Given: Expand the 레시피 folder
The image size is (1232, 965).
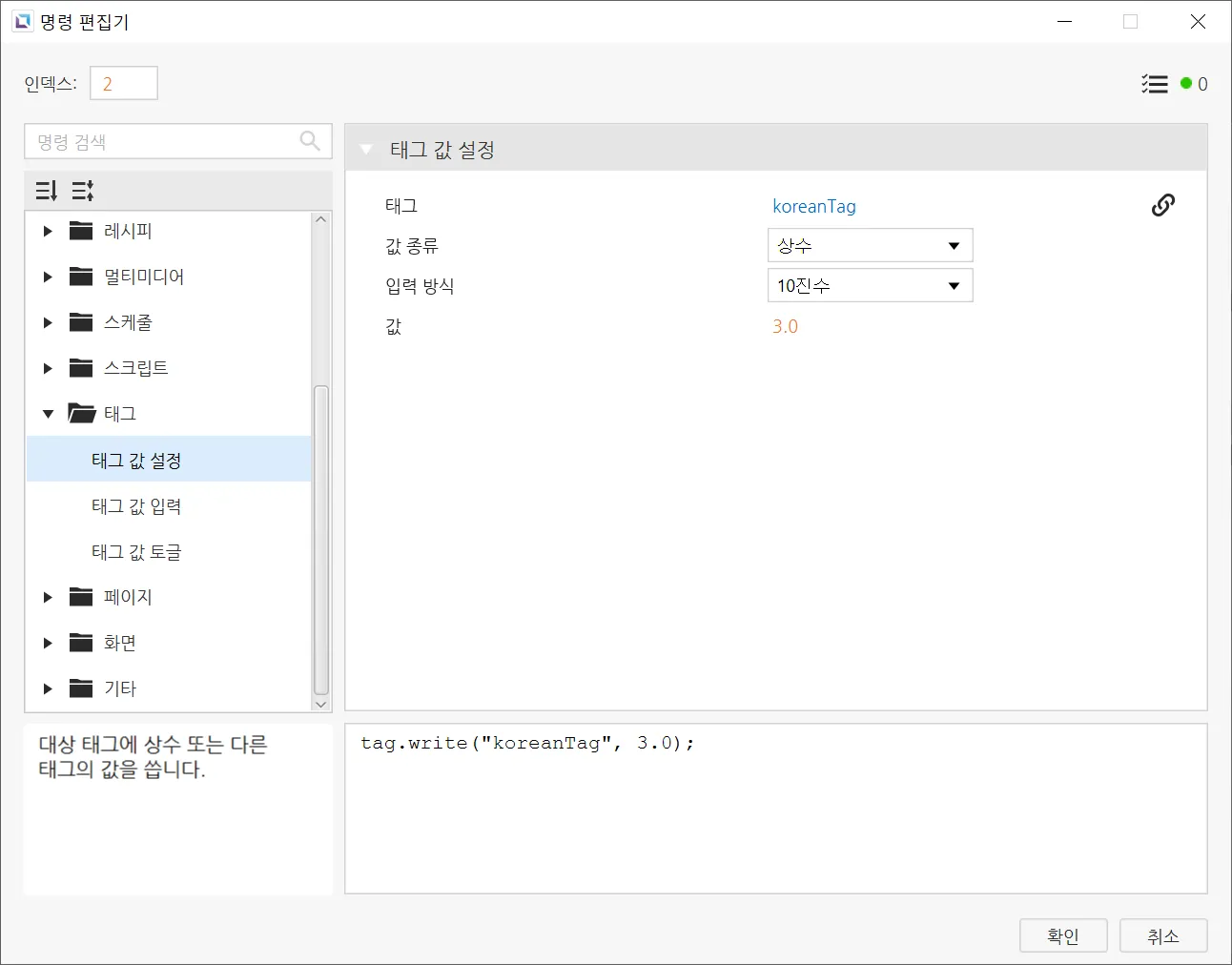Looking at the screenshot, I should [48, 231].
